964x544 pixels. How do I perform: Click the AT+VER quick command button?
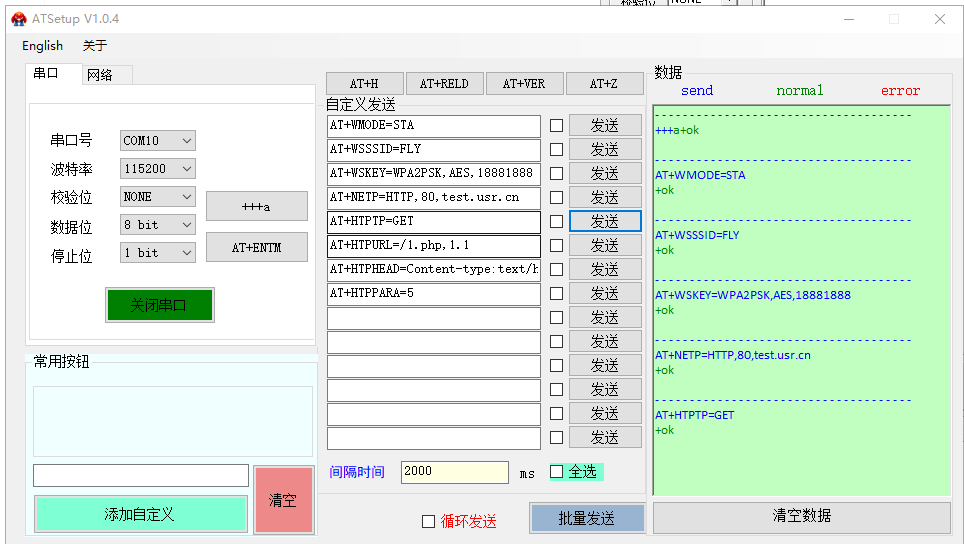[x=524, y=84]
